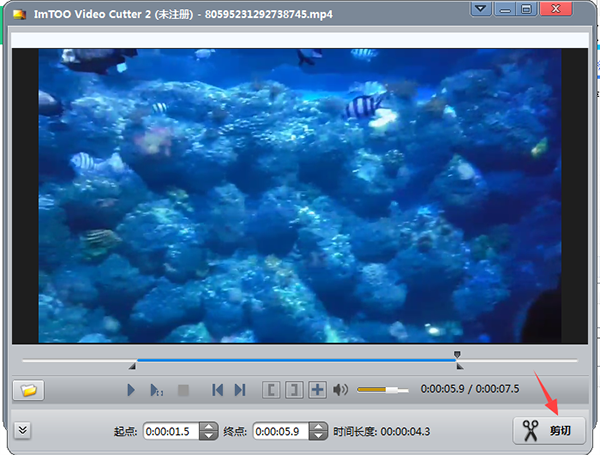Click the start point time field
This screenshot has width=600, height=455.
170,431
